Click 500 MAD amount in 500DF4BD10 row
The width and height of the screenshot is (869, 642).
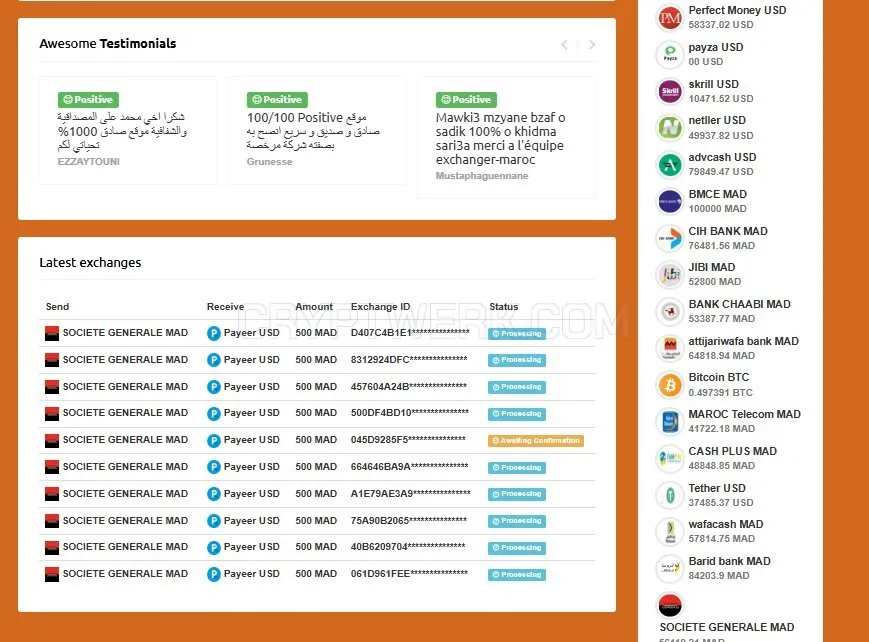pos(316,413)
